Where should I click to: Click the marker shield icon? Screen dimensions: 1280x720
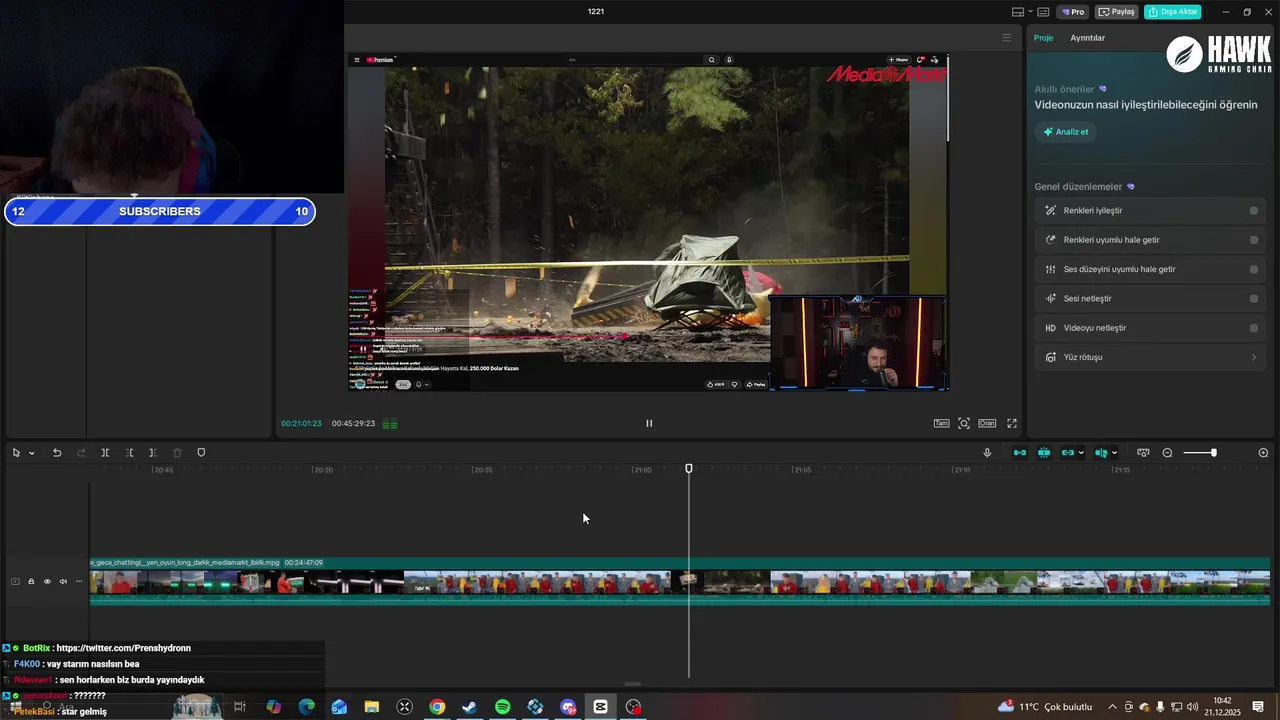[201, 453]
